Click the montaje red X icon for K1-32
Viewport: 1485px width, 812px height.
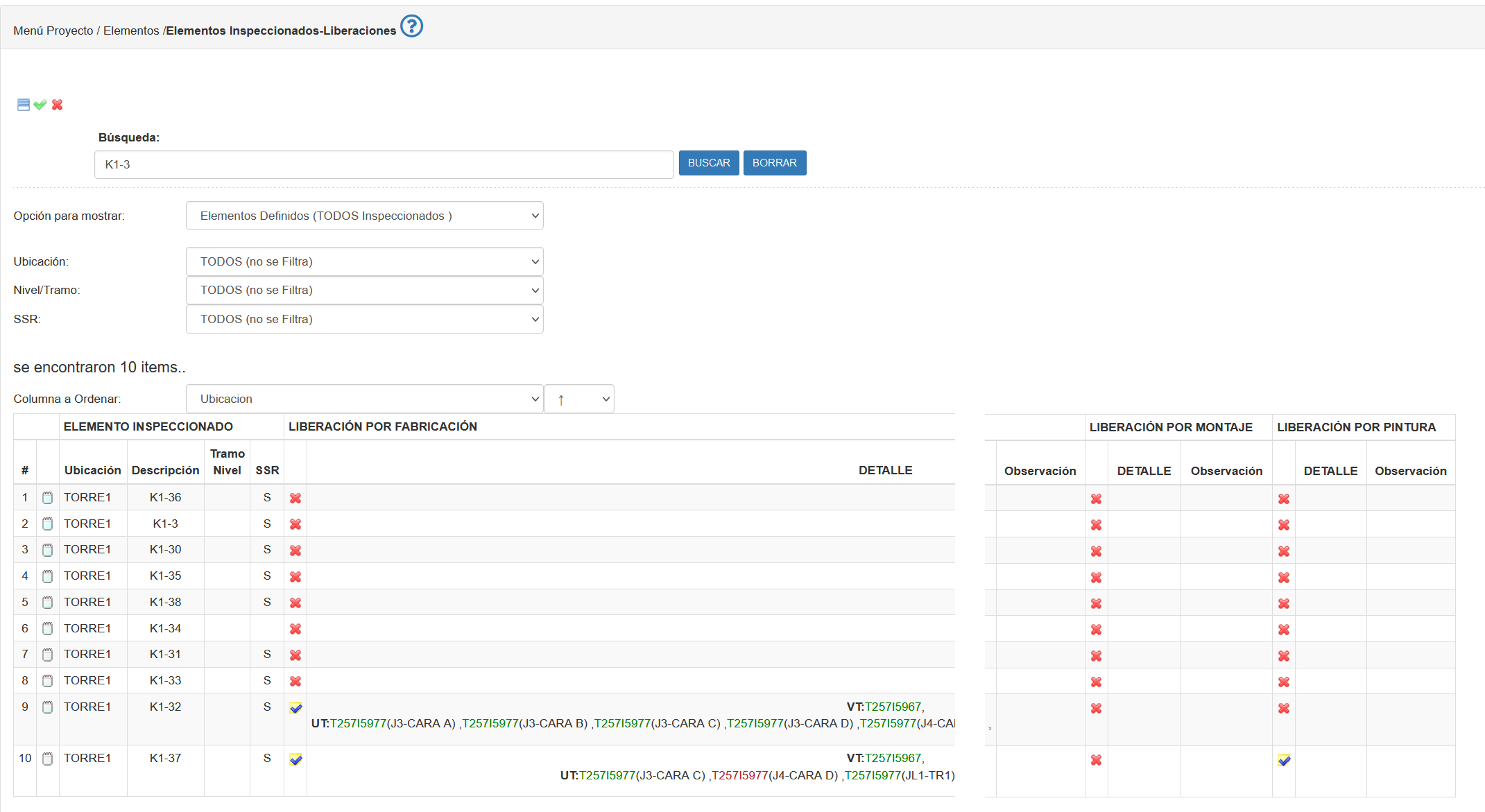click(x=1096, y=709)
